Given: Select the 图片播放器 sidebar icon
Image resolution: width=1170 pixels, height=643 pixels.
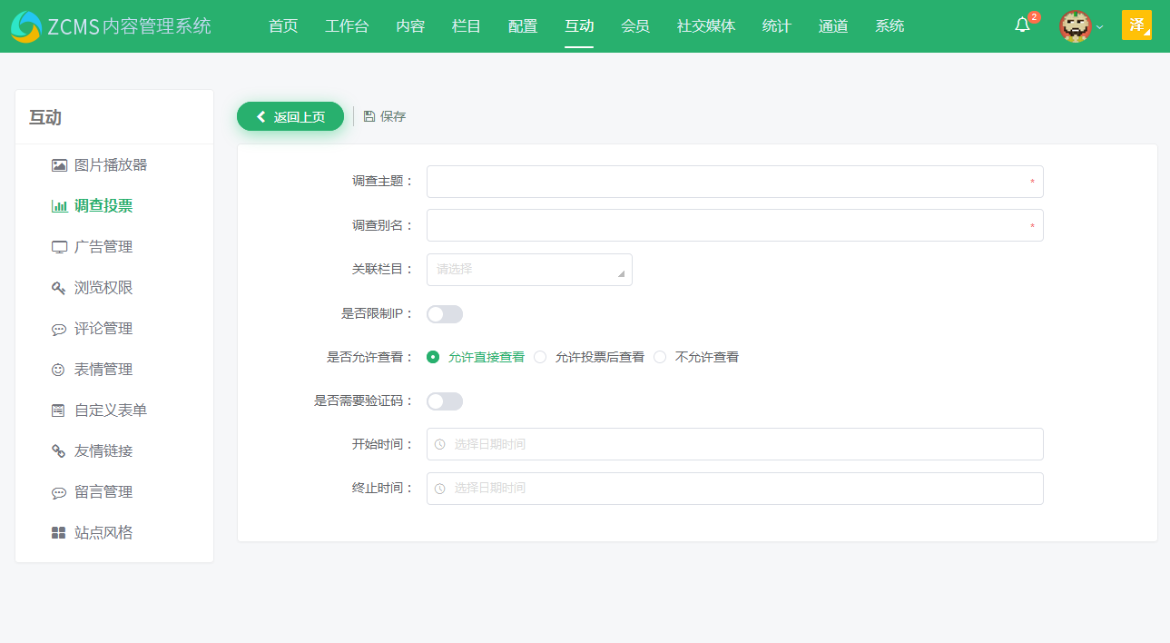Looking at the screenshot, I should coord(60,165).
